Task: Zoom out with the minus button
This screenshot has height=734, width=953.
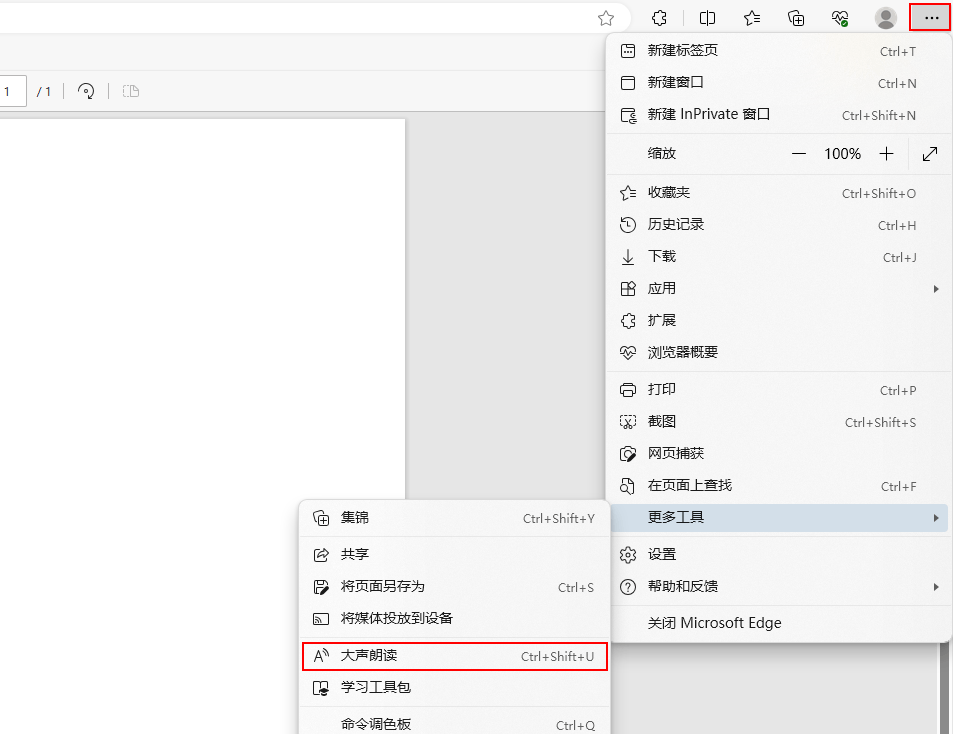Action: tap(798, 154)
